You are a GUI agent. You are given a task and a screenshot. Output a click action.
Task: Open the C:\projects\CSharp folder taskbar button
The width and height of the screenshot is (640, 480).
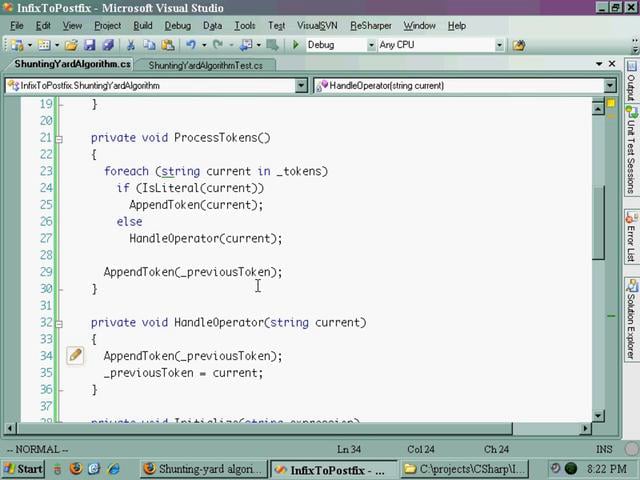(x=464, y=469)
